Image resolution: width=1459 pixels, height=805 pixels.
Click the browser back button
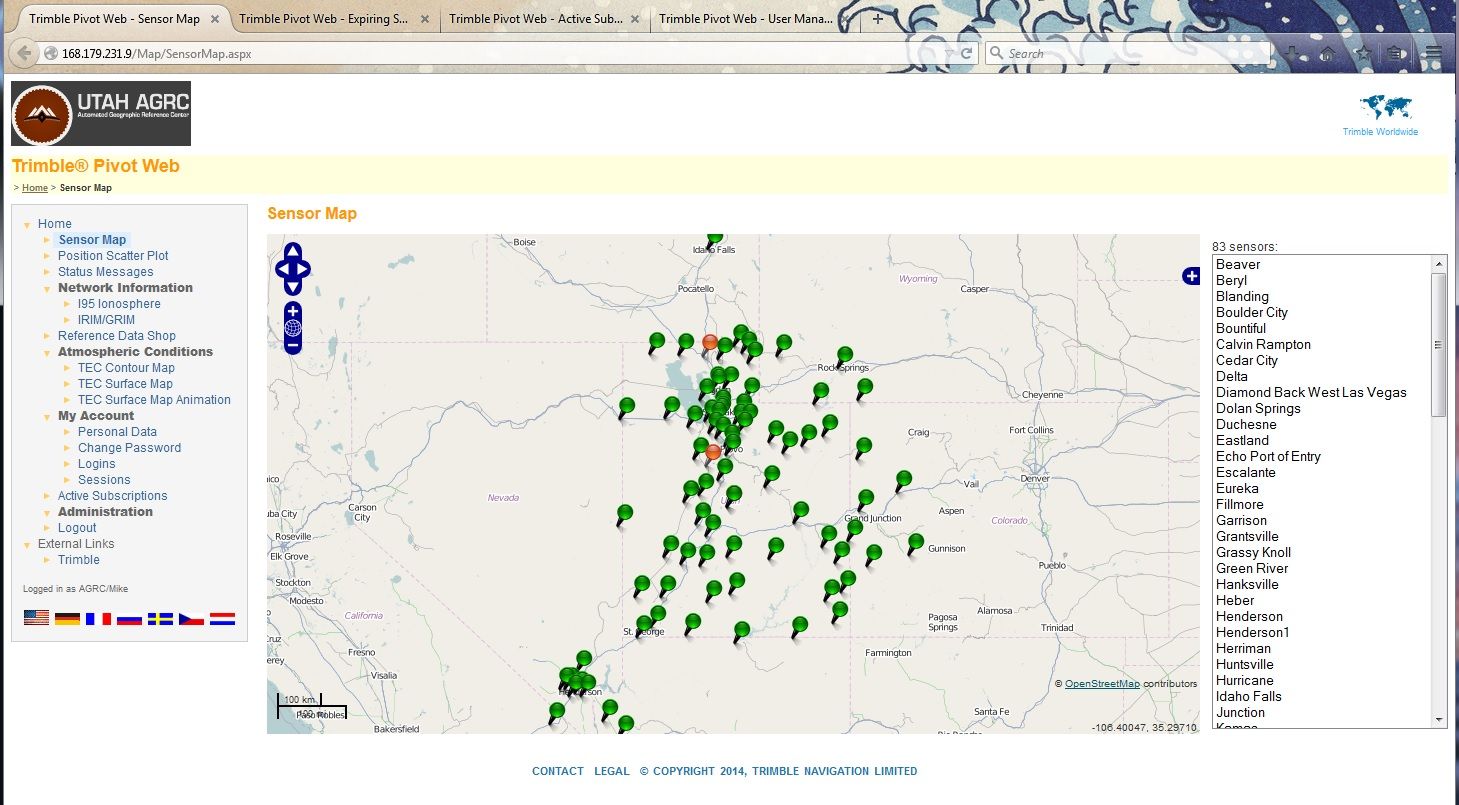point(25,53)
